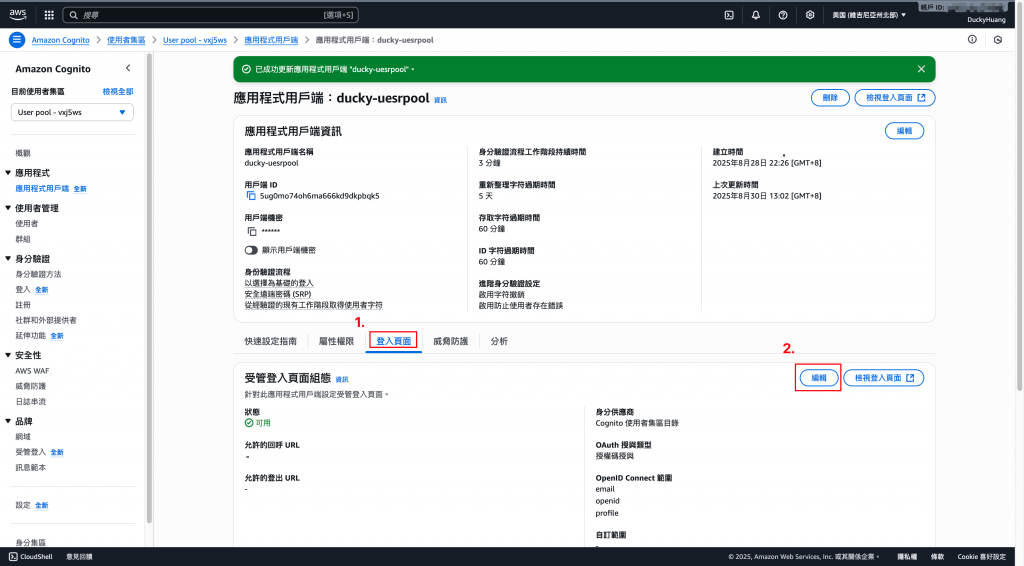Click the sidebar vertical scrollbar

(x=149, y=287)
